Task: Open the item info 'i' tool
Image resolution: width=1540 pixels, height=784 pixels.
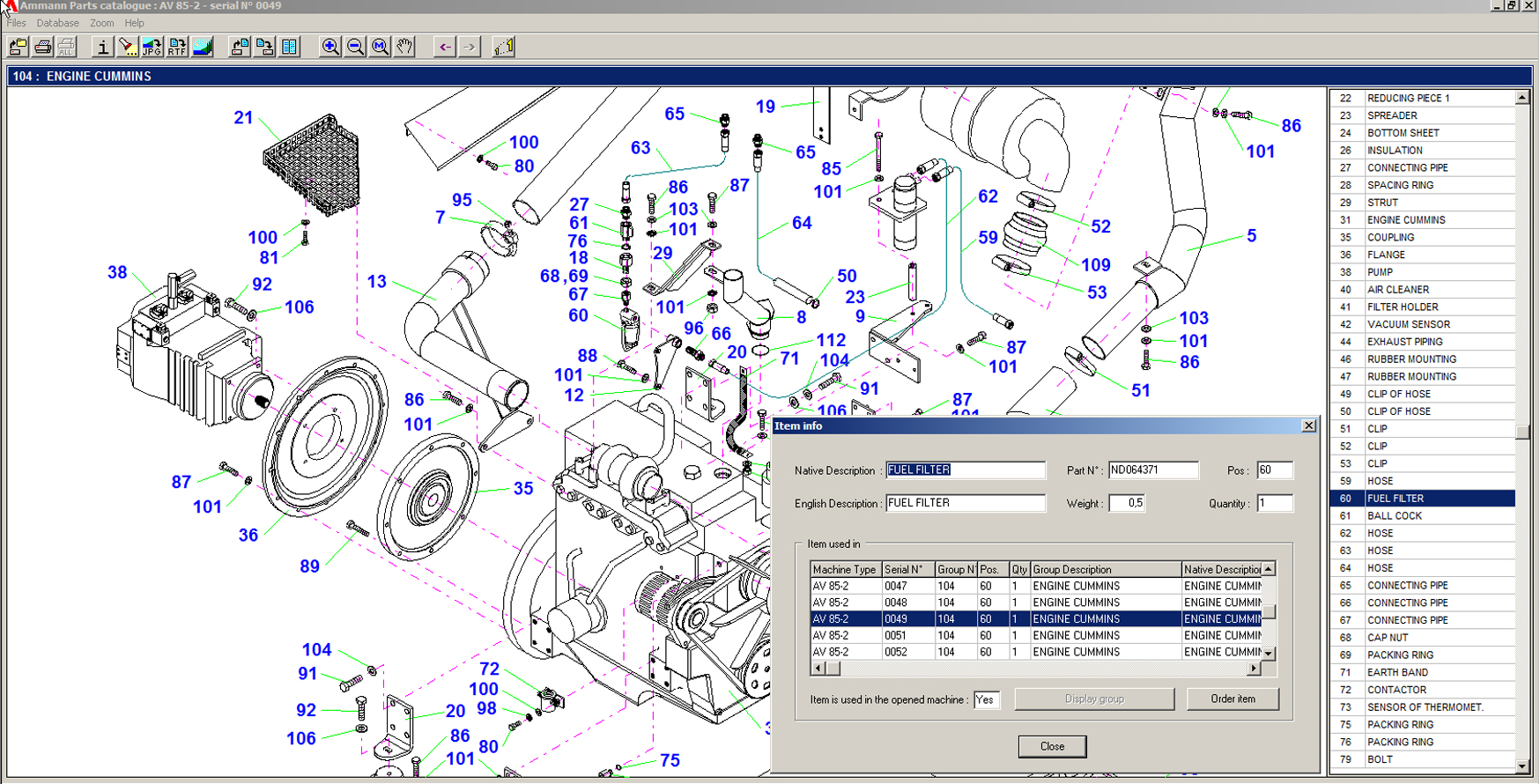Action: [x=102, y=47]
